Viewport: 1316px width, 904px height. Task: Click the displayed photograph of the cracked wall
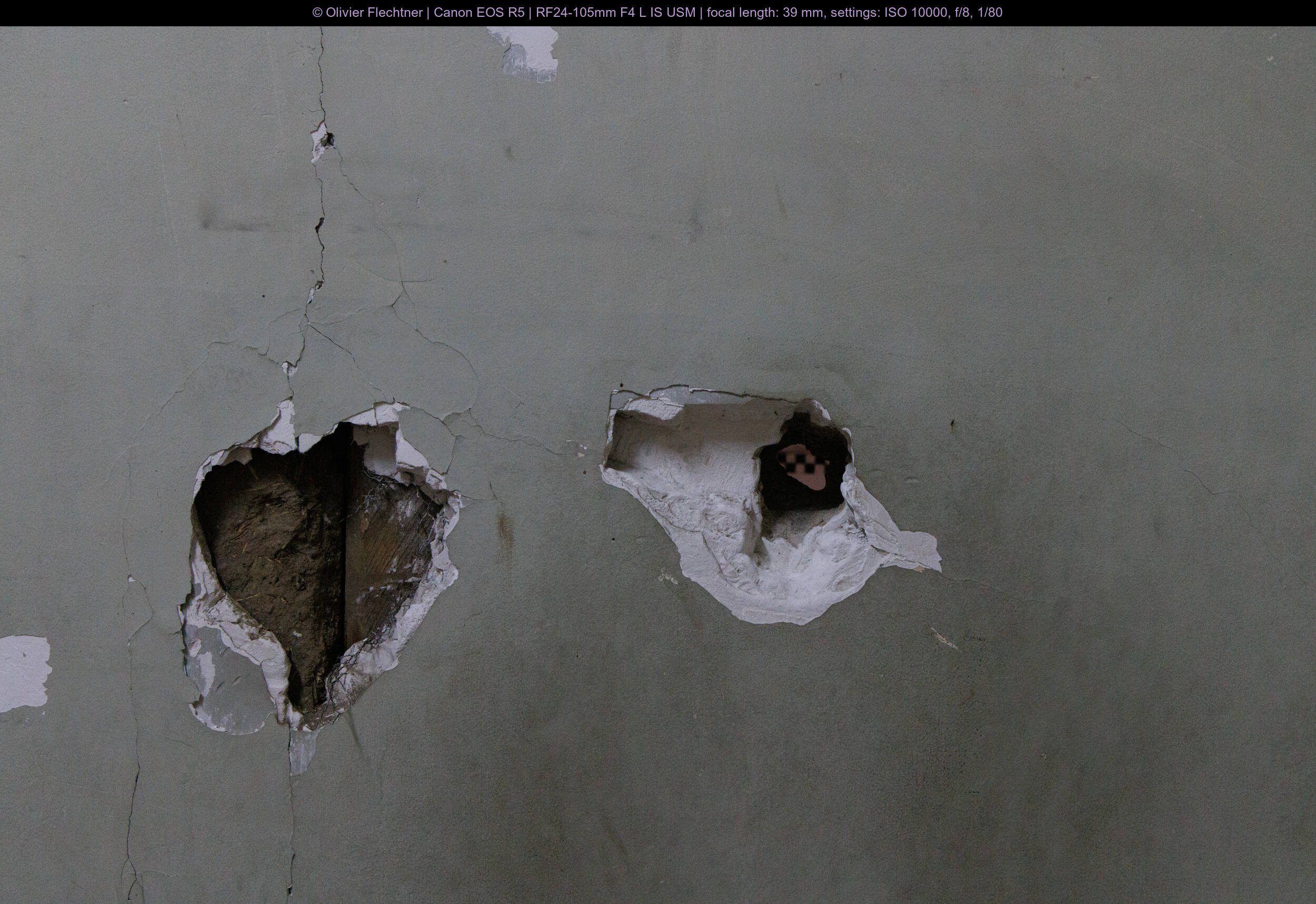coord(658,465)
